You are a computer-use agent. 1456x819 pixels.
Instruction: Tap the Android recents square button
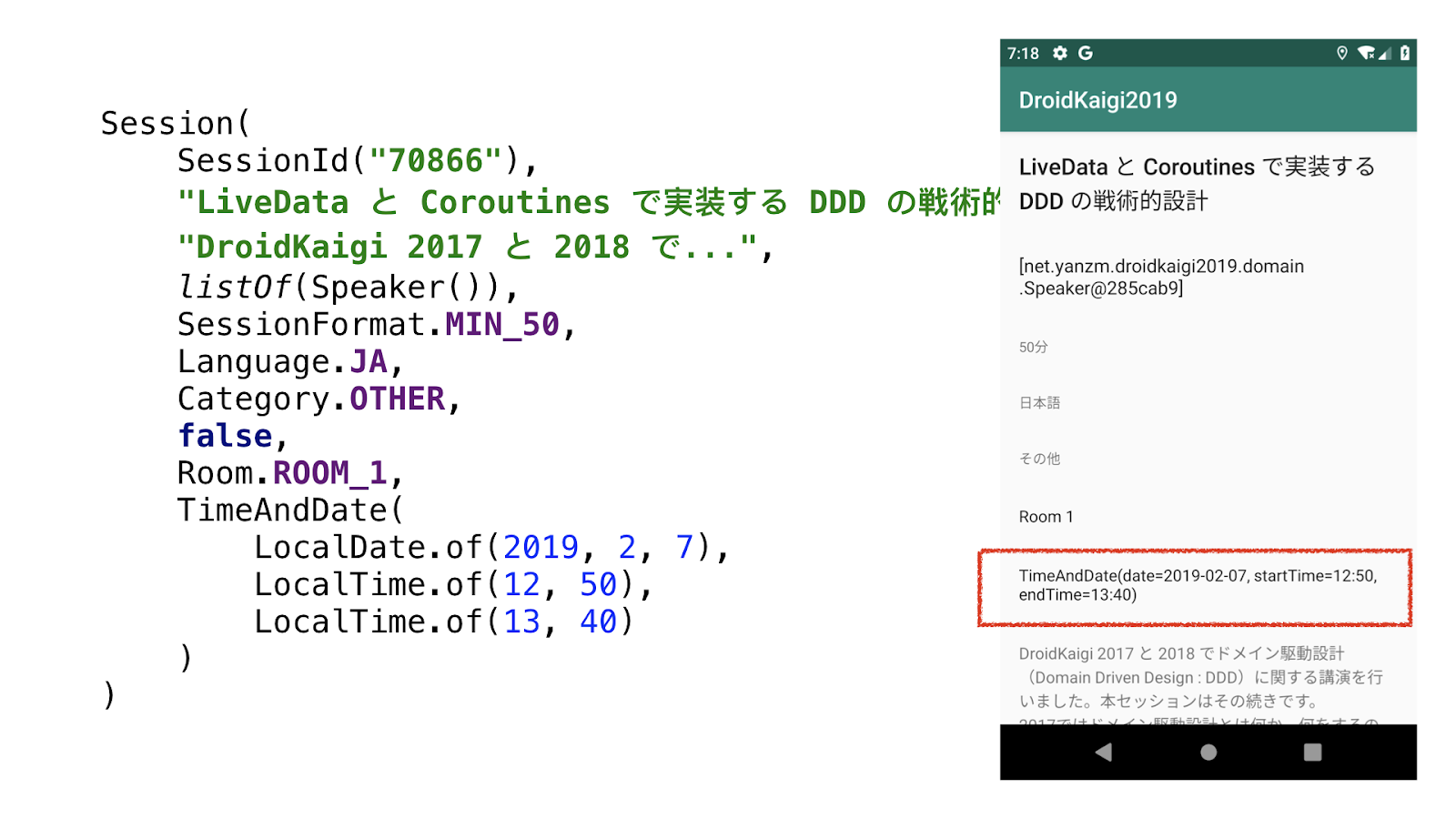coord(1312,752)
